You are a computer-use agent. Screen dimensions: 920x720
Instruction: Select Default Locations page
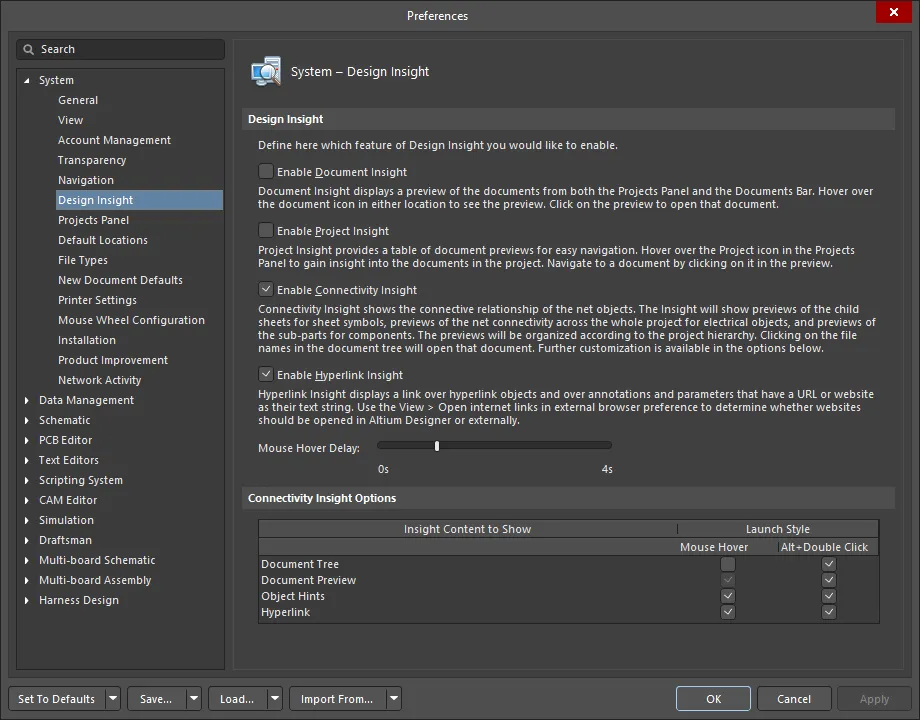103,240
